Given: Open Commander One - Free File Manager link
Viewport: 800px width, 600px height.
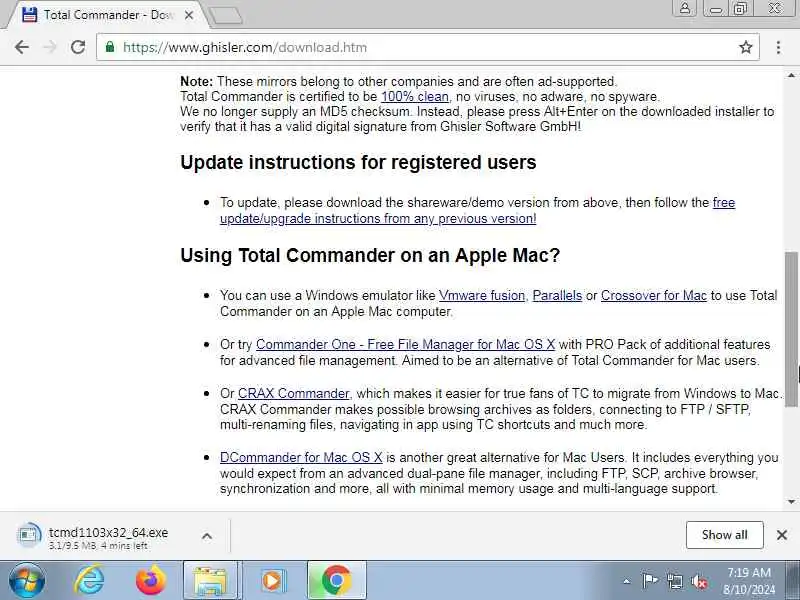Looking at the screenshot, I should pos(405,344).
